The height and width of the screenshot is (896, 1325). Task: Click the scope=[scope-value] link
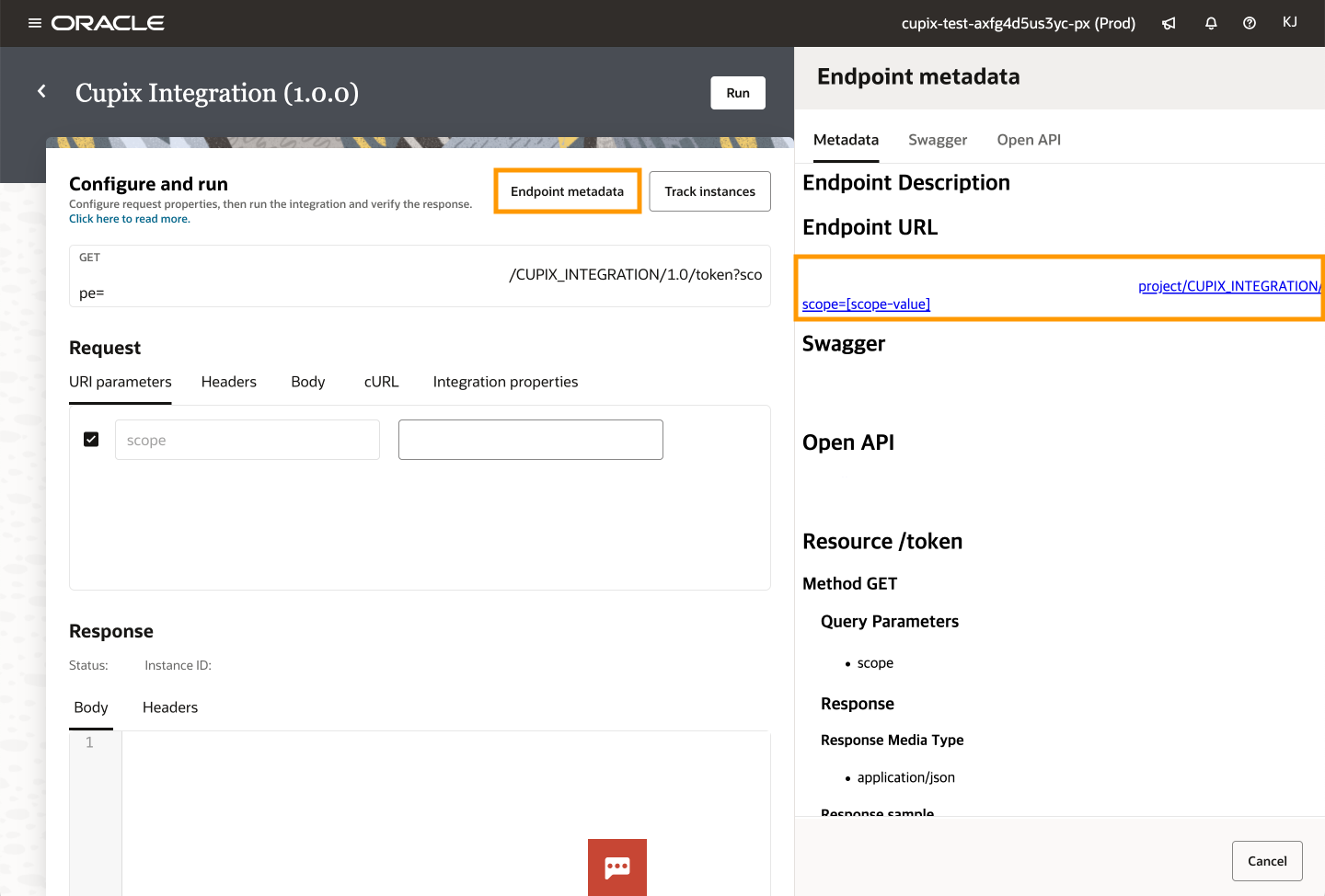[866, 304]
